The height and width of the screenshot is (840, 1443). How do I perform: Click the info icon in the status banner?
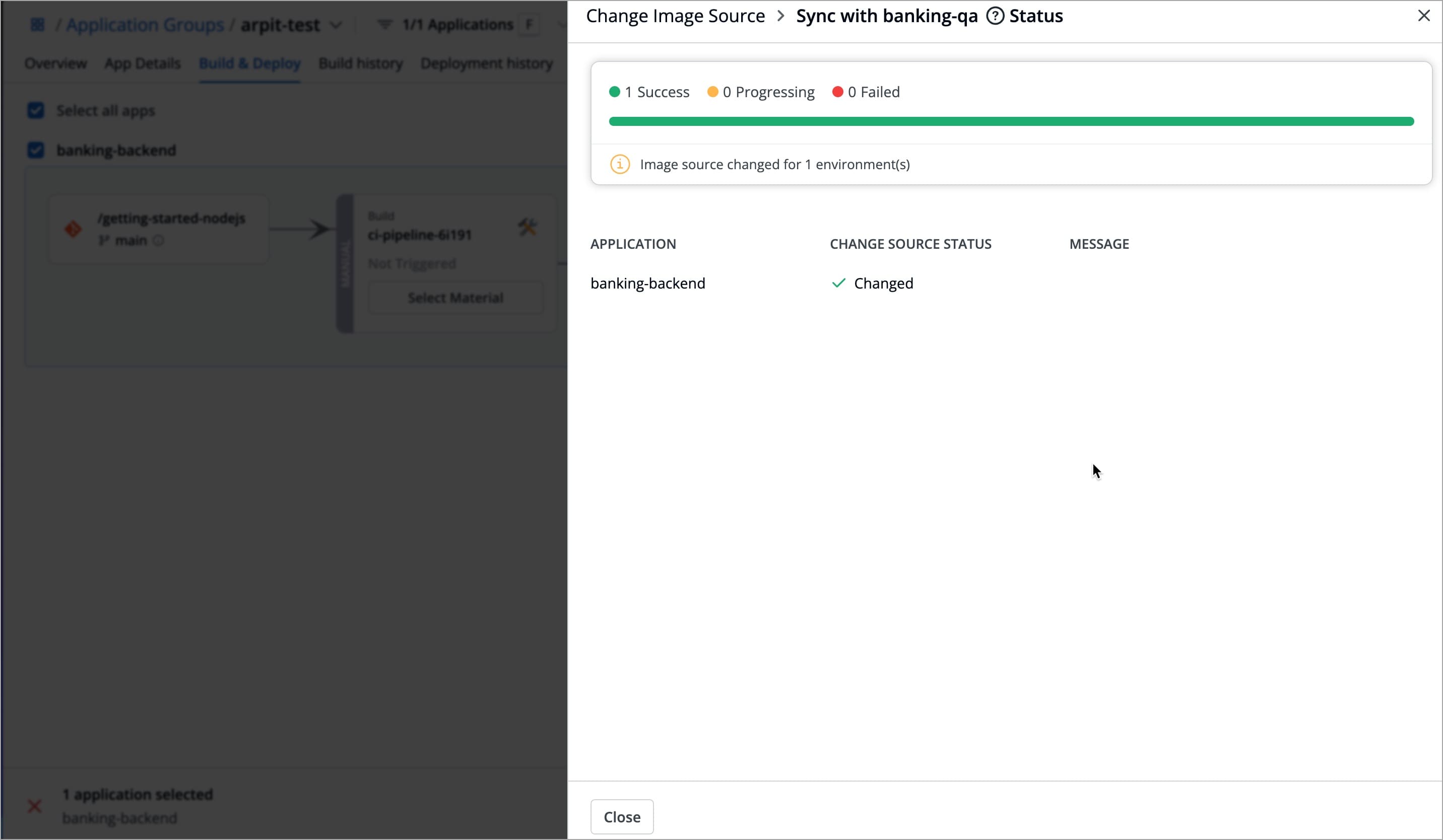pyautogui.click(x=620, y=164)
